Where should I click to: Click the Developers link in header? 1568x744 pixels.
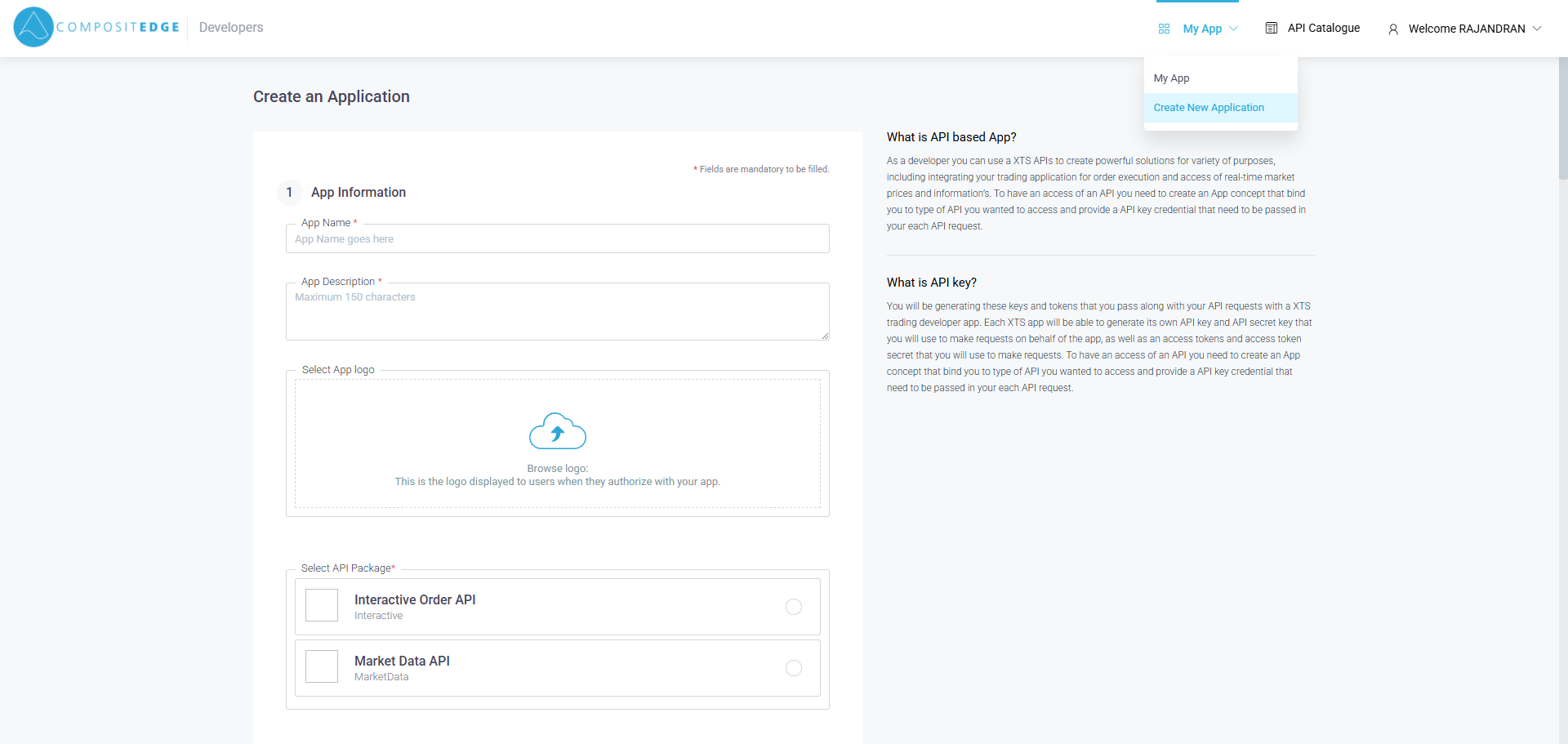231,28
